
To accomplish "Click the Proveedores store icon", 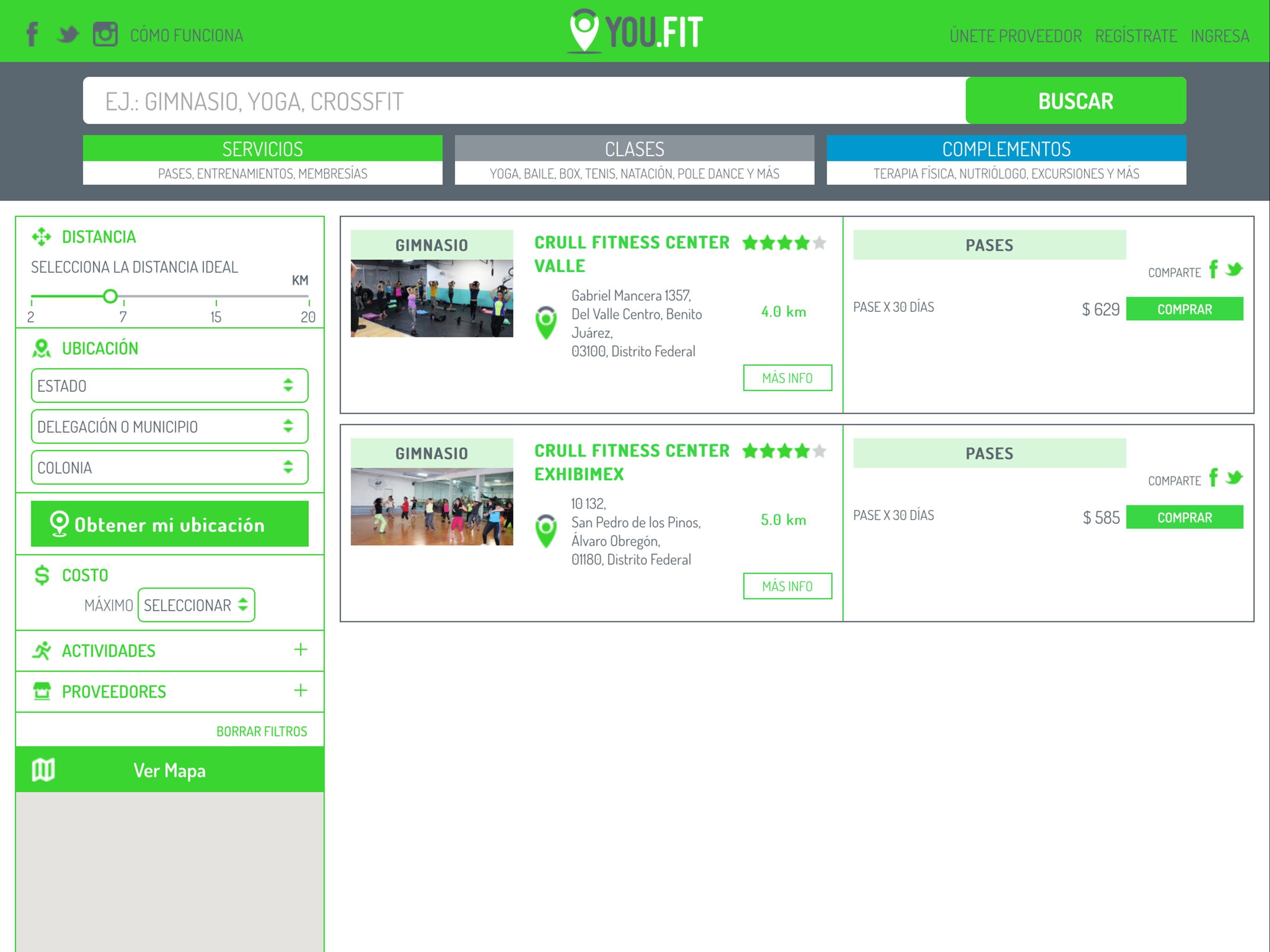I will coord(41,691).
